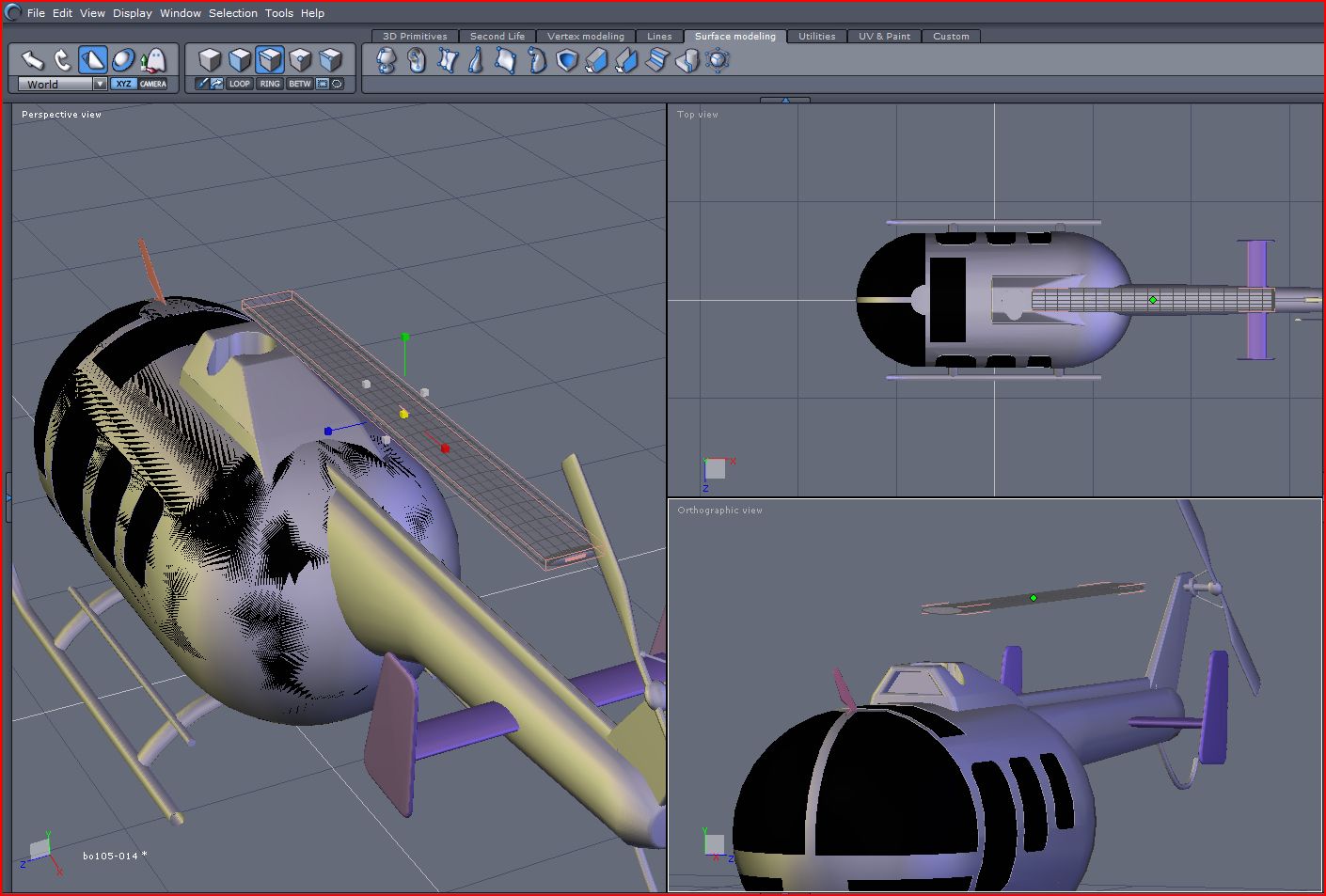1326x896 pixels.
Task: Open the World coordinate dropdown
Action: click(x=63, y=84)
